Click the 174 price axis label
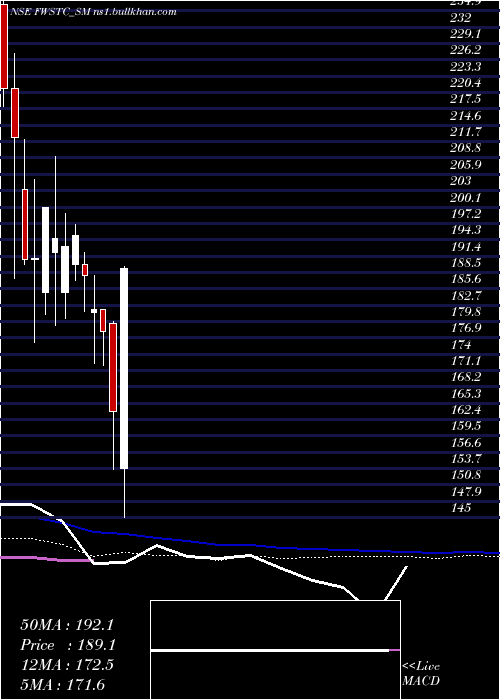The image size is (500, 700). tap(461, 345)
